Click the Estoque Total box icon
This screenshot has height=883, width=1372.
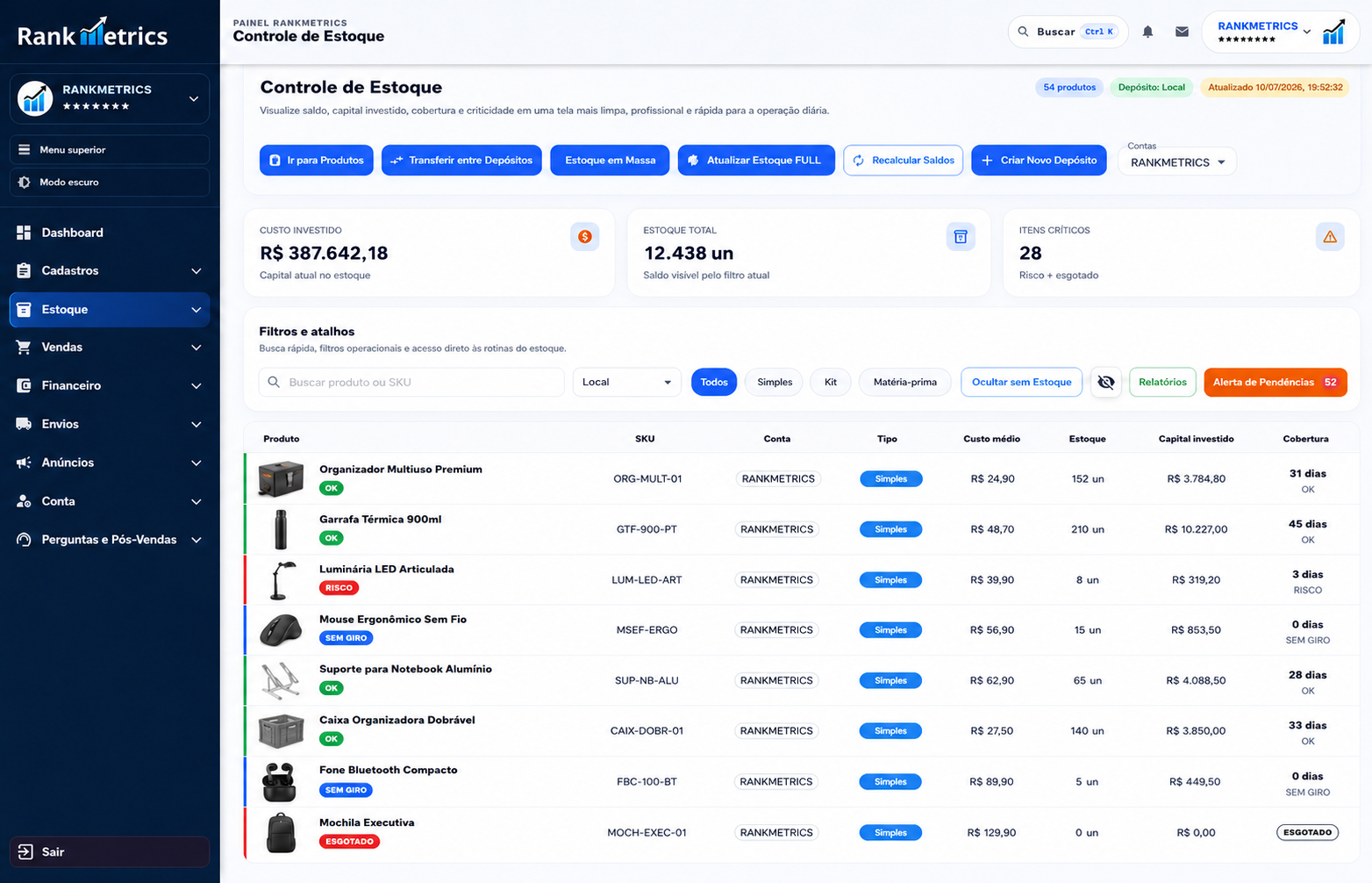click(961, 236)
